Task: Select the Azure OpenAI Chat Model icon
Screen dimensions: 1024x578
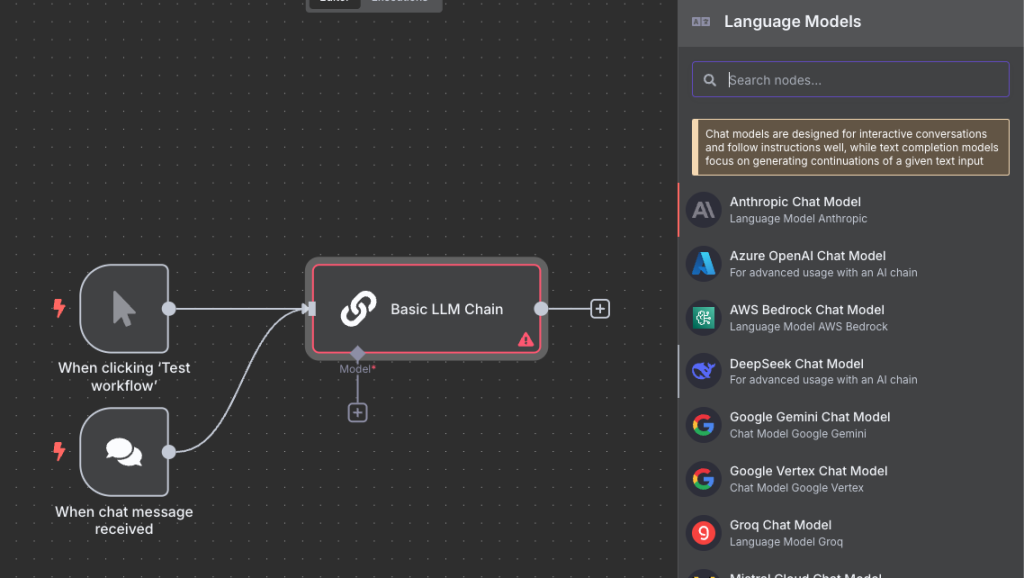Action: pyautogui.click(x=704, y=264)
